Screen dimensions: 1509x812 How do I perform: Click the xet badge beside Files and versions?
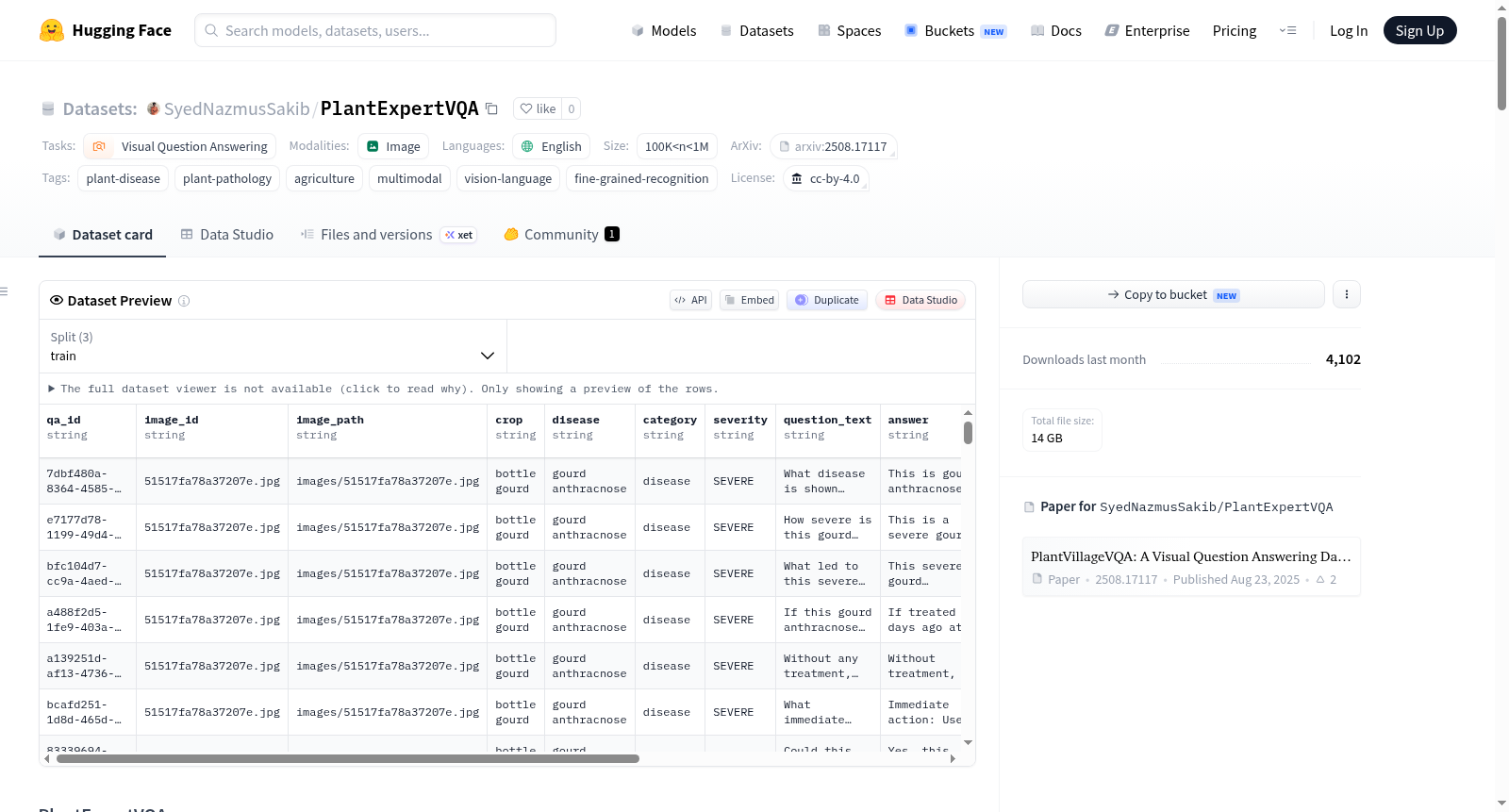click(459, 235)
